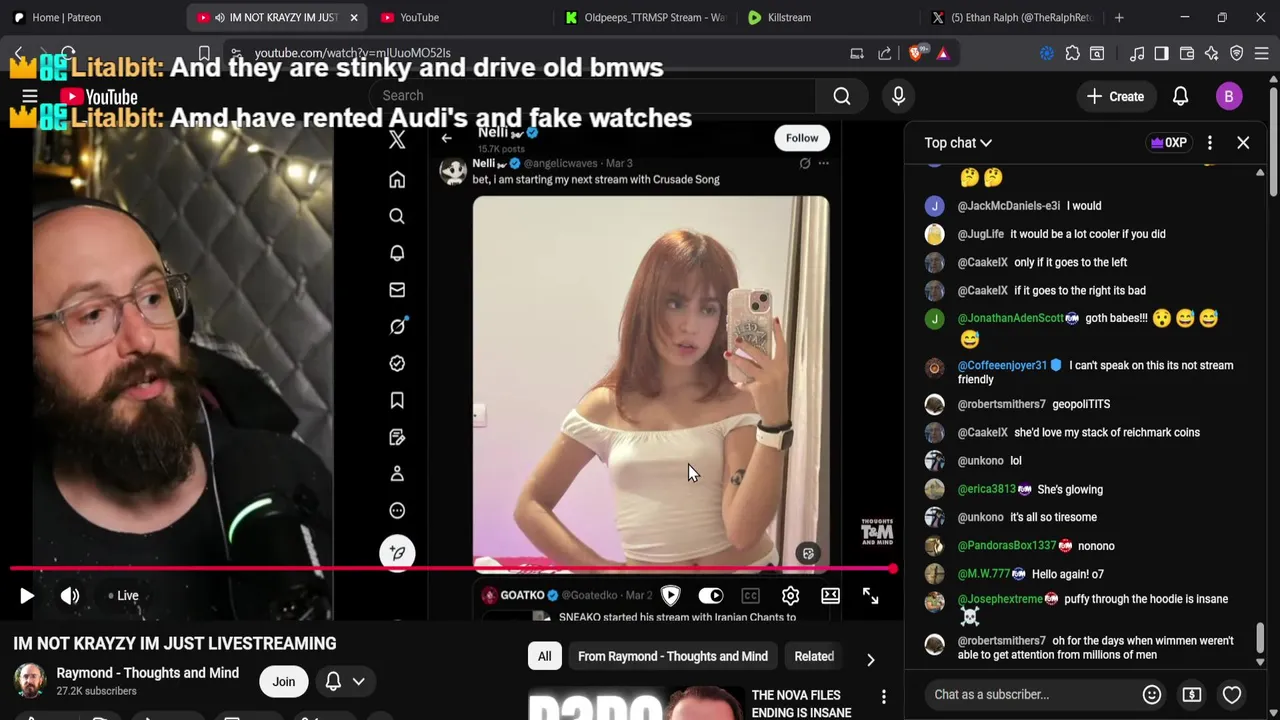This screenshot has width=1280, height=720.
Task: Toggle closed captions CC button
Action: pyautogui.click(x=750, y=596)
